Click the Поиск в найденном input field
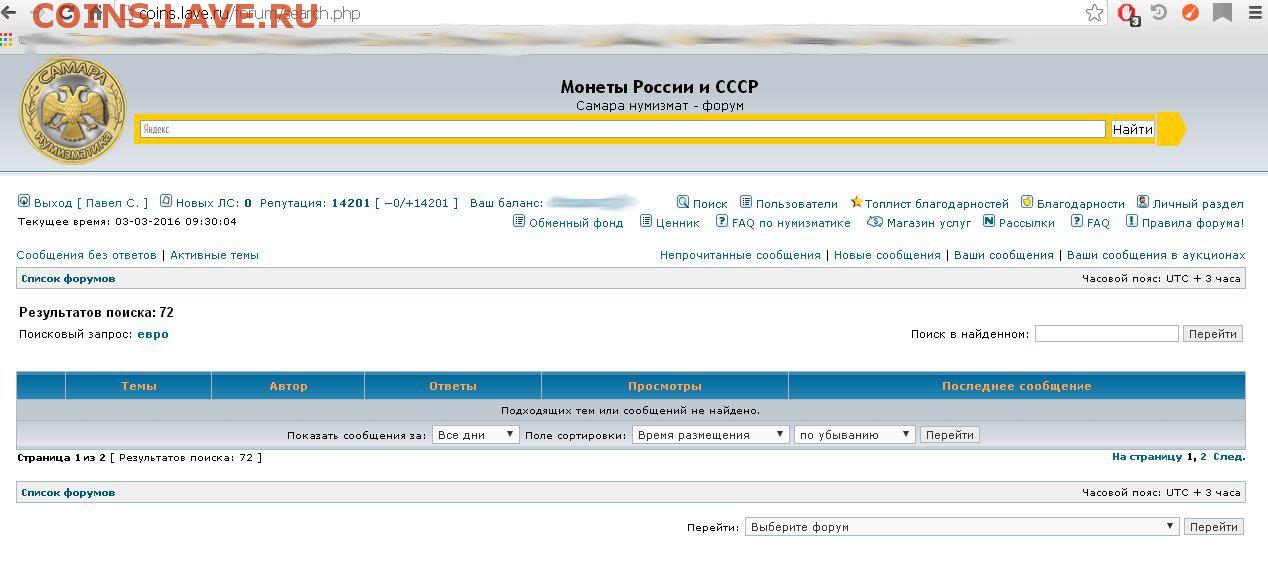 pos(1106,334)
